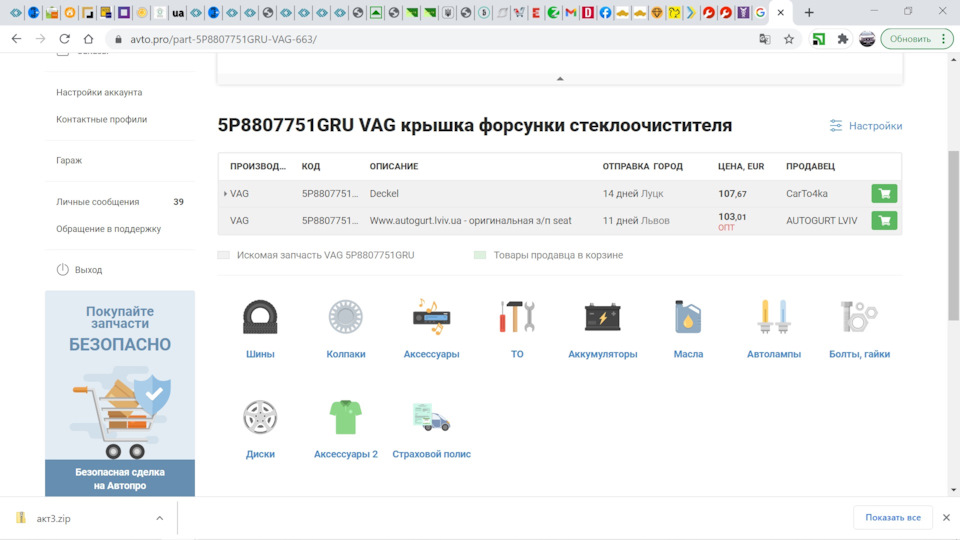Bookmark this page with the star icon
The image size is (960, 540).
pos(789,39)
